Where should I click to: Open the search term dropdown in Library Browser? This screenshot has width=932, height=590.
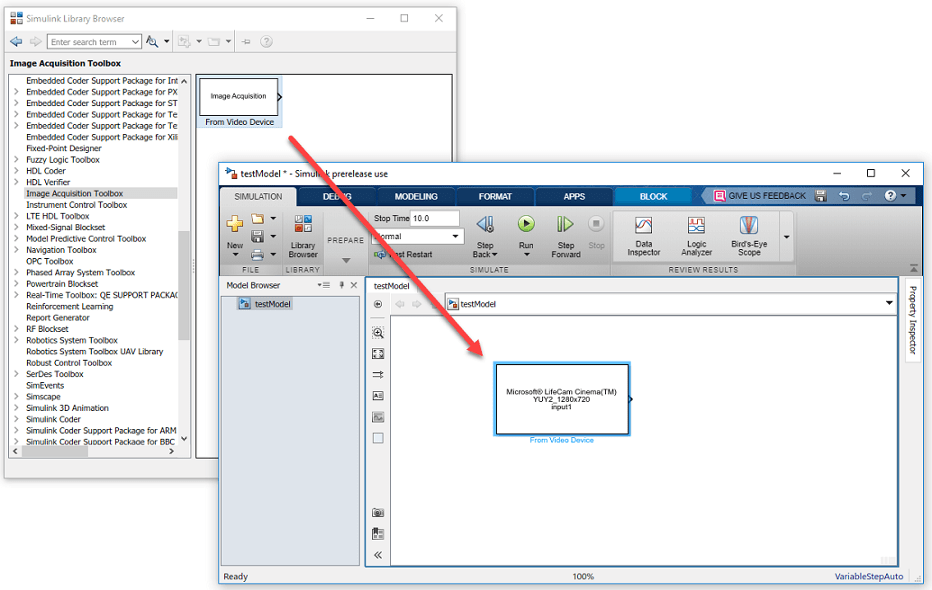click(136, 42)
